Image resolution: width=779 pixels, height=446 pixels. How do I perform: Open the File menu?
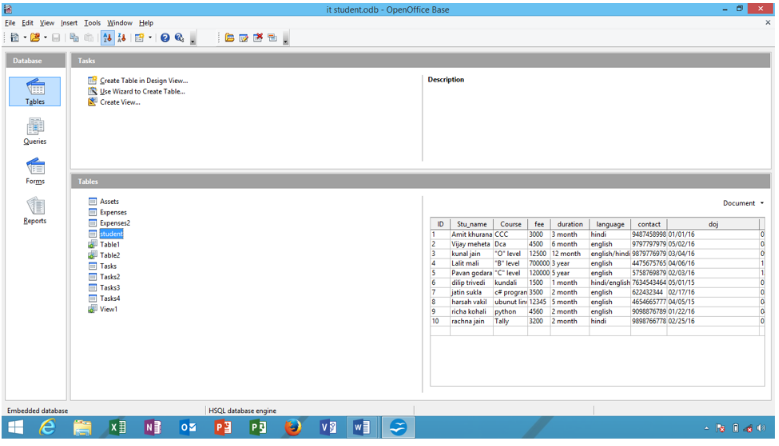point(10,23)
